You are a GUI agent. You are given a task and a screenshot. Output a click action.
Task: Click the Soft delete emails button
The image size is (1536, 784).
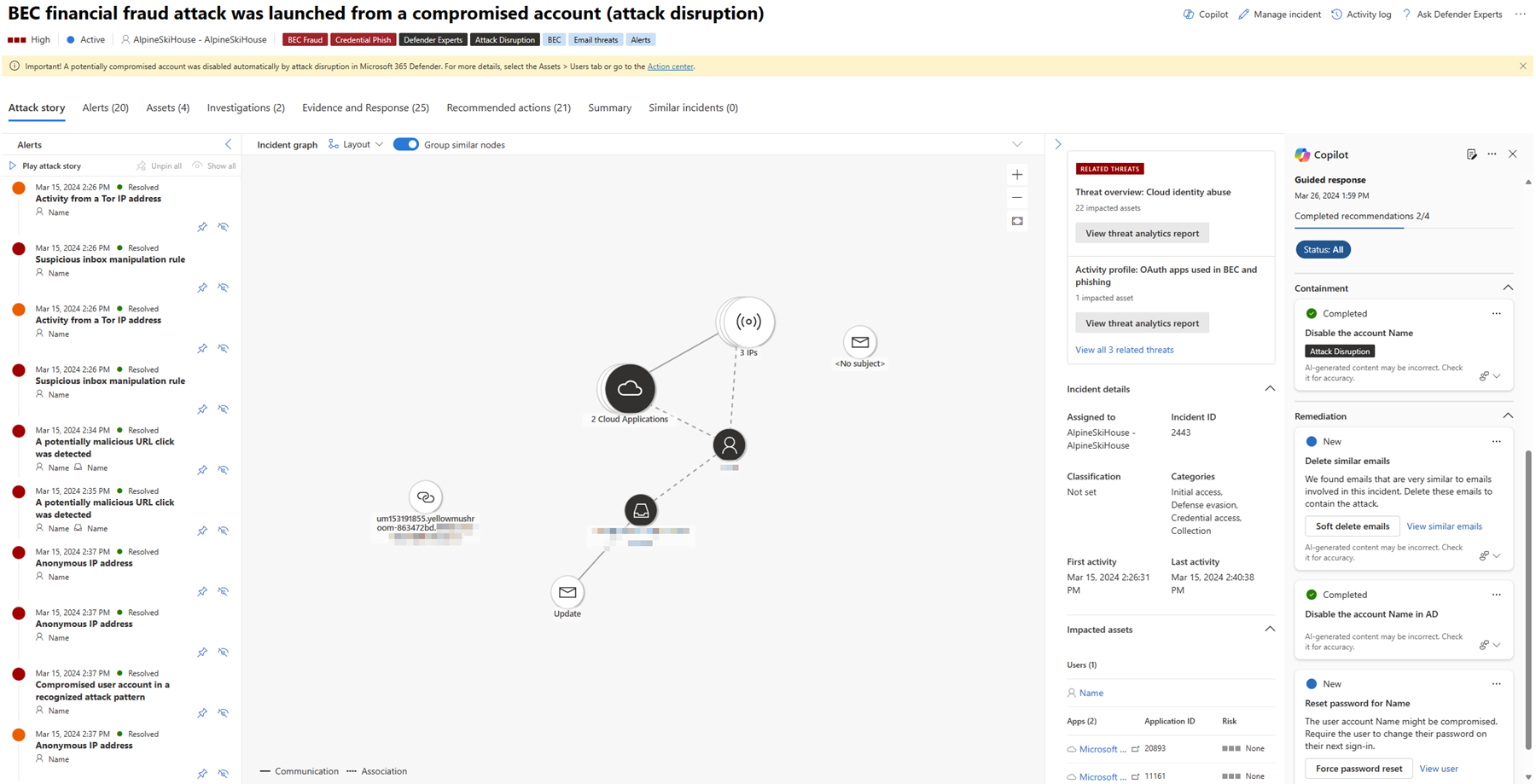pos(1352,526)
